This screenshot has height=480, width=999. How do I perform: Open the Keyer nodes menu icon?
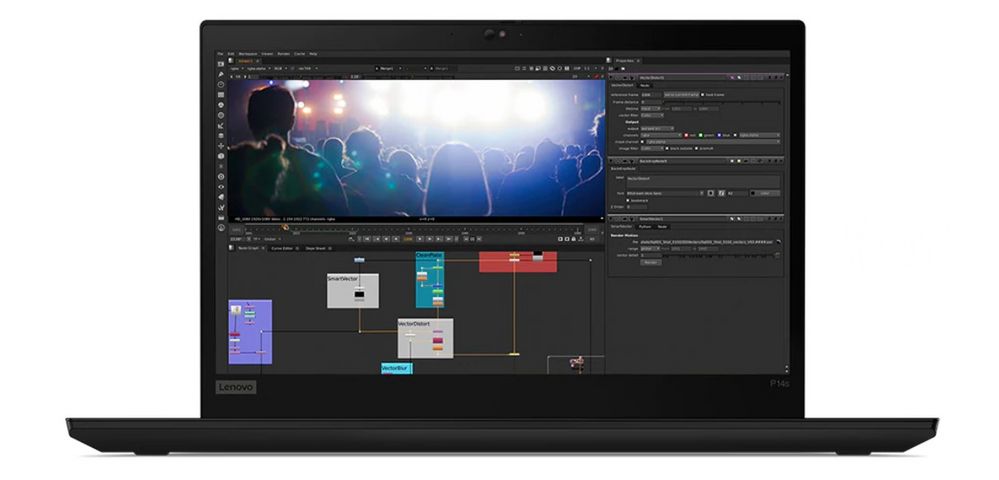pyautogui.click(x=221, y=126)
